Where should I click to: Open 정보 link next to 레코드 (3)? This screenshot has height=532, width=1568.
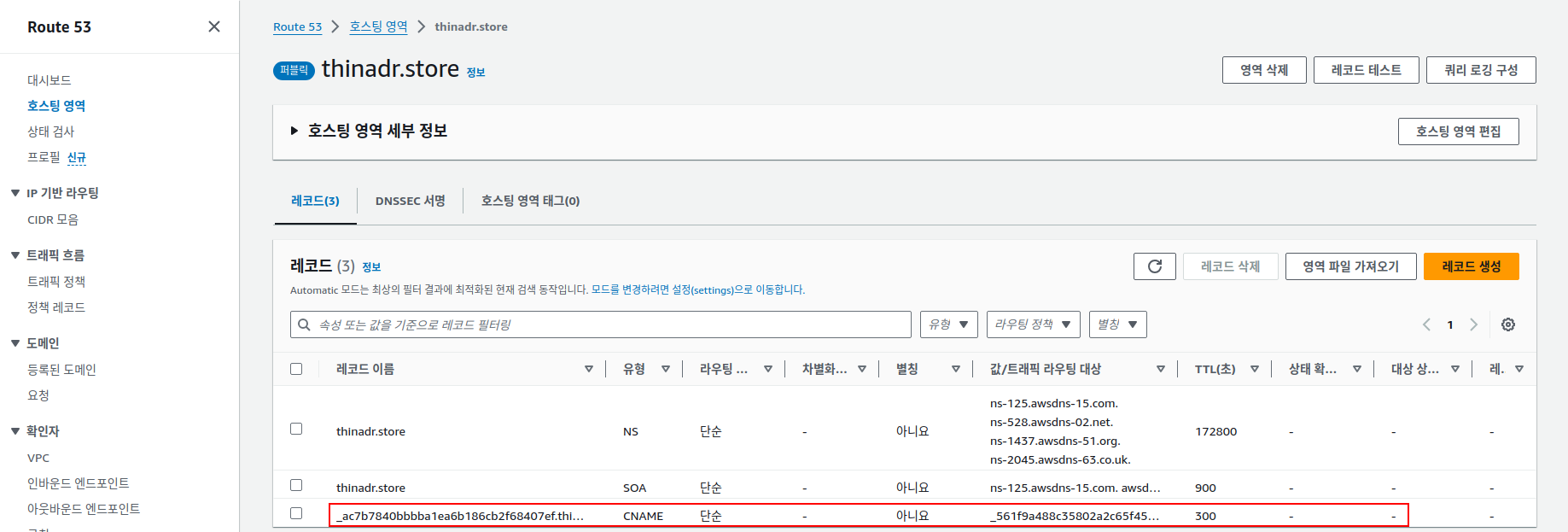371,267
